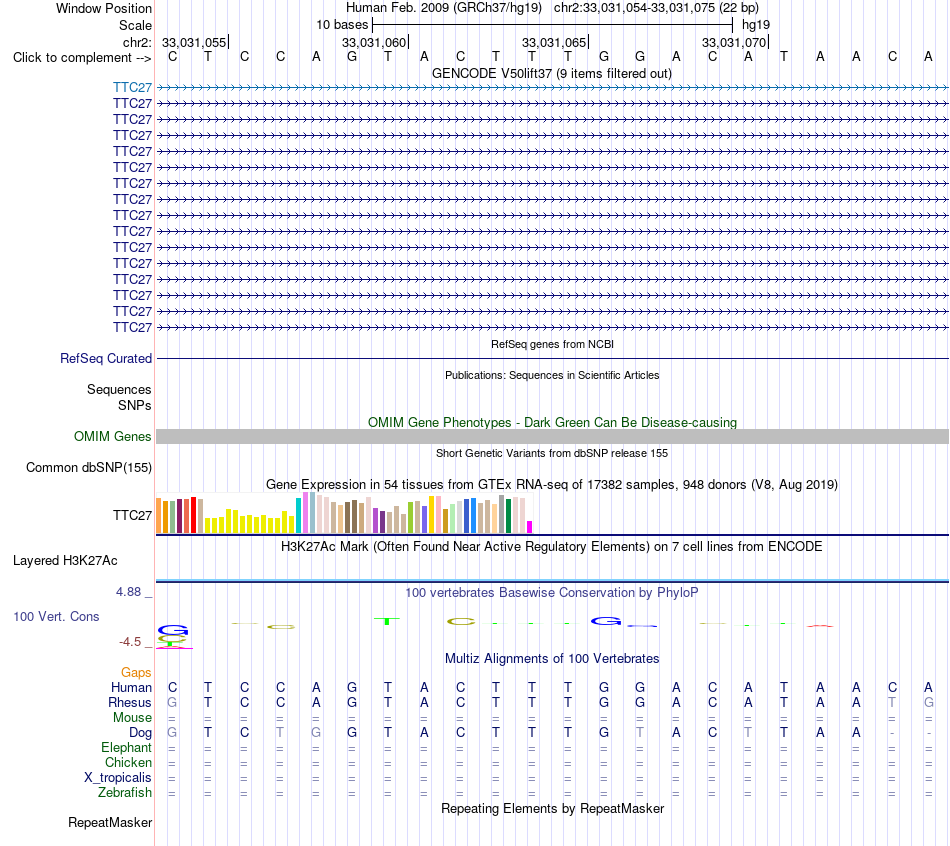Open the GENCODE V50lift37 track title
Screen dimensions: 950x846
551,73
